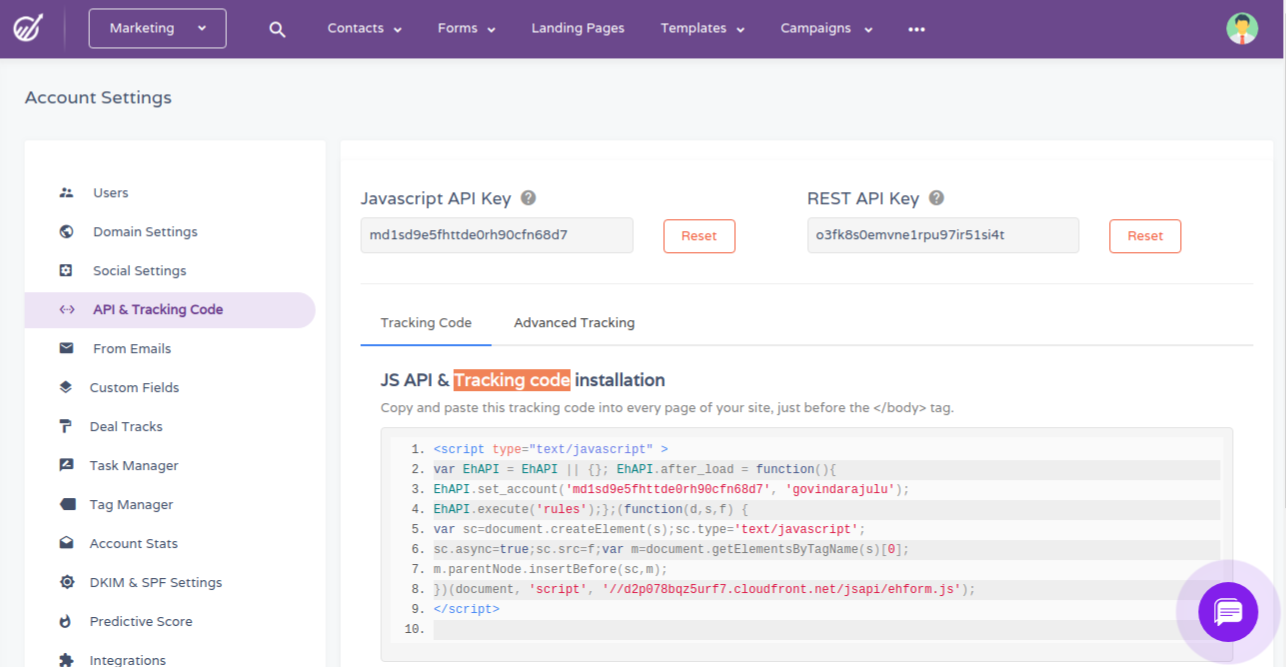
Task: Open the user profile avatar
Action: pyautogui.click(x=1242, y=28)
